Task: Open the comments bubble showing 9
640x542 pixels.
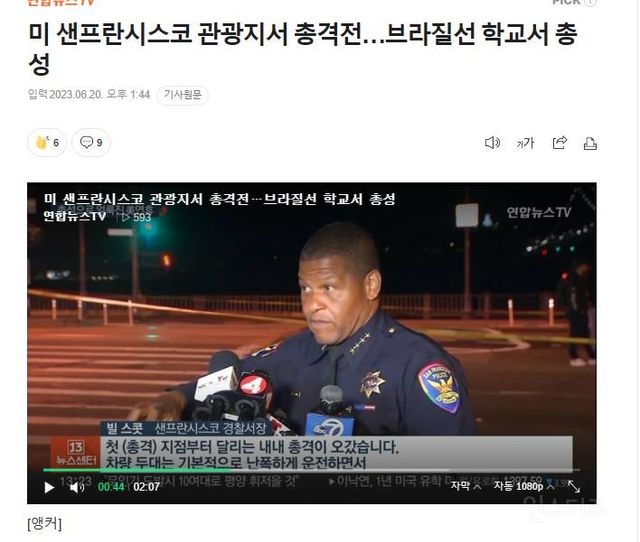Action: (x=91, y=142)
